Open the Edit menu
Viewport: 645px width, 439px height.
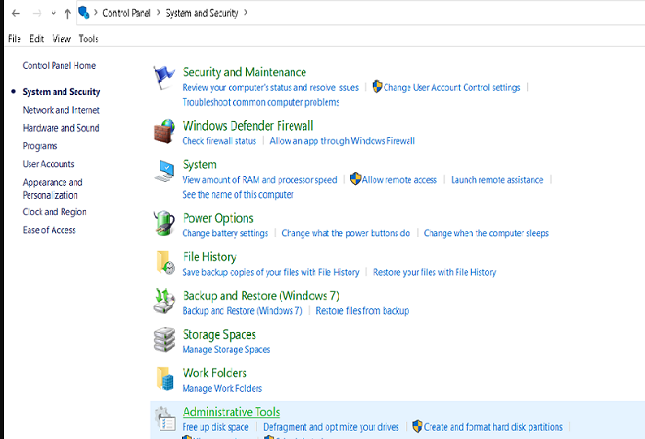36,39
